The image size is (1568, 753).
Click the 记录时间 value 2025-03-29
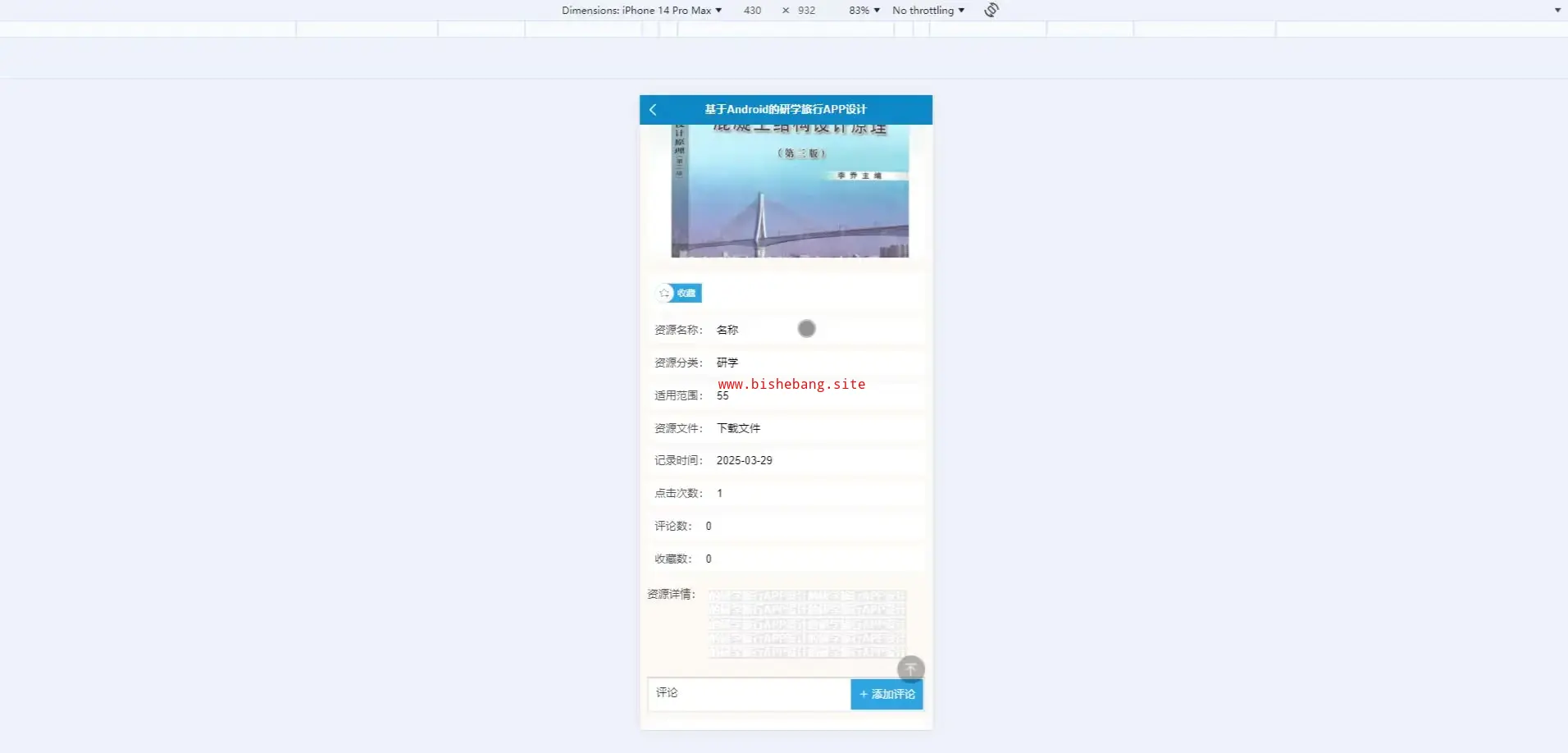tap(744, 460)
